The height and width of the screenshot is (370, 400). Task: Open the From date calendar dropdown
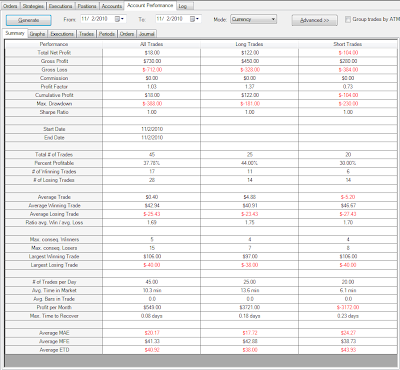click(x=119, y=19)
